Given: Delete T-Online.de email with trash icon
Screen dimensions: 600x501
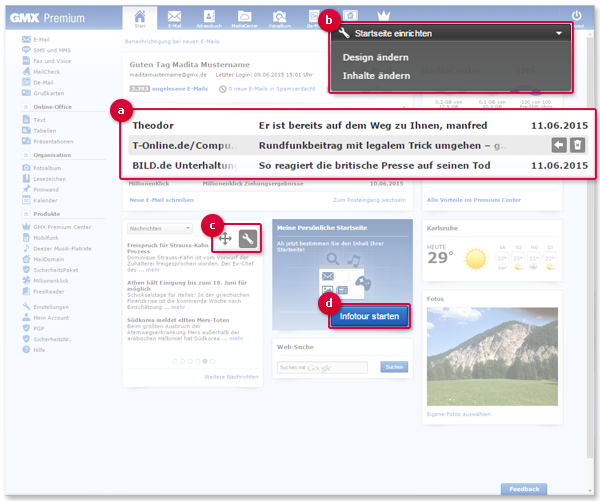Looking at the screenshot, I should 577,145.
